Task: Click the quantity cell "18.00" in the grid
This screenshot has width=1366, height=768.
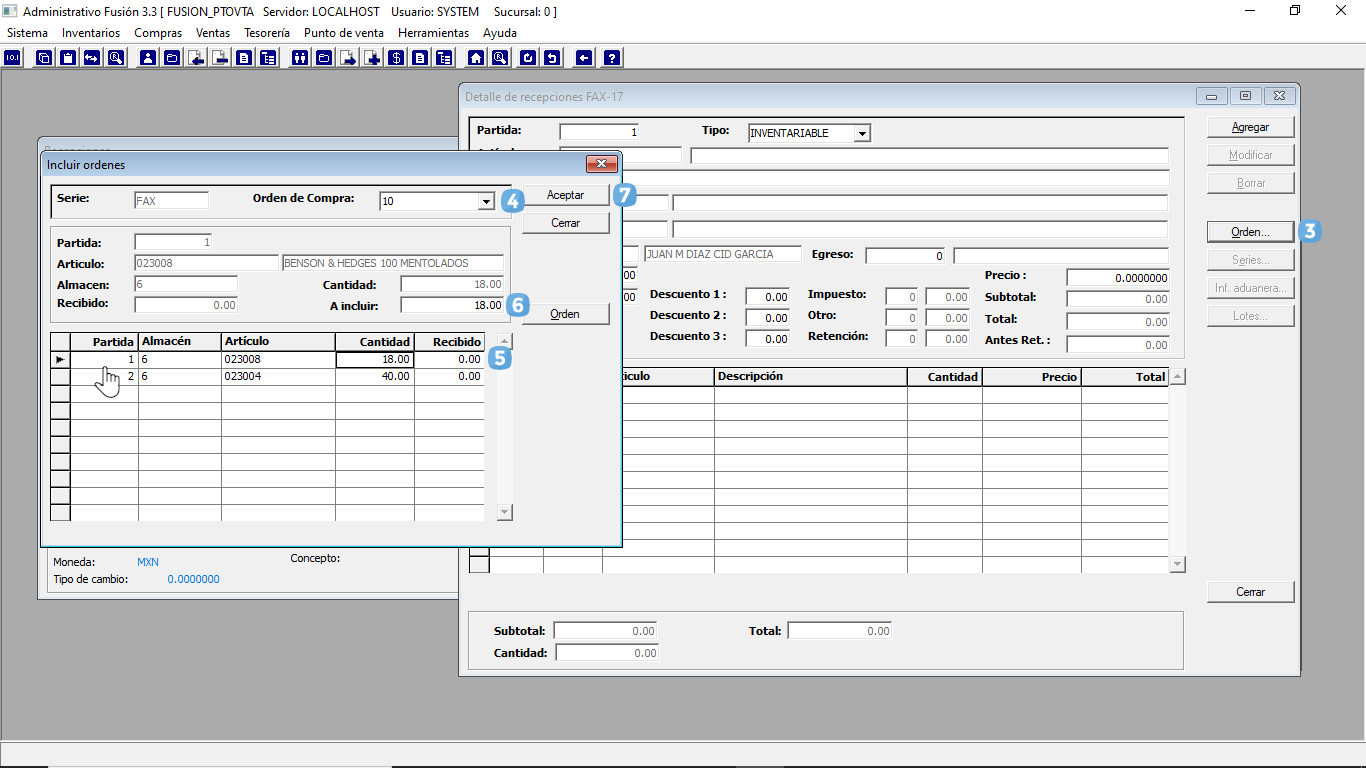Action: point(375,360)
